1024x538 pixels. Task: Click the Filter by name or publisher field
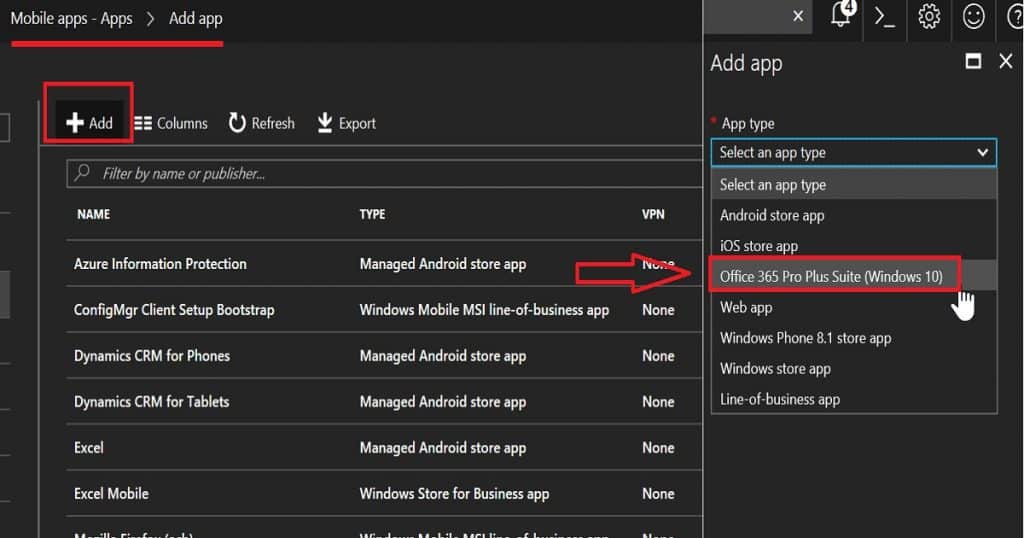[384, 174]
